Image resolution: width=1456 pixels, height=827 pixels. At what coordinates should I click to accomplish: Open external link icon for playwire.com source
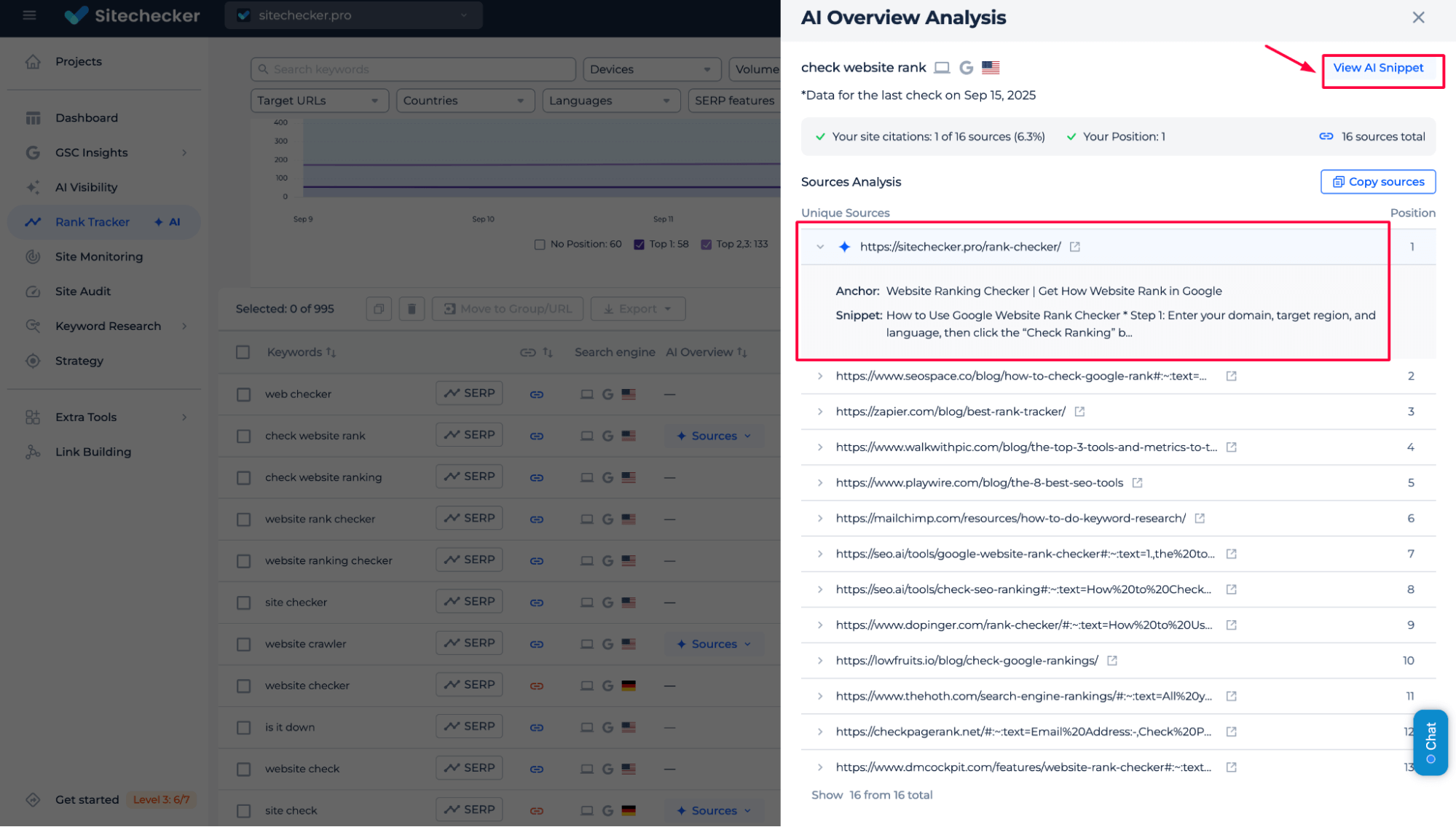[x=1137, y=483]
